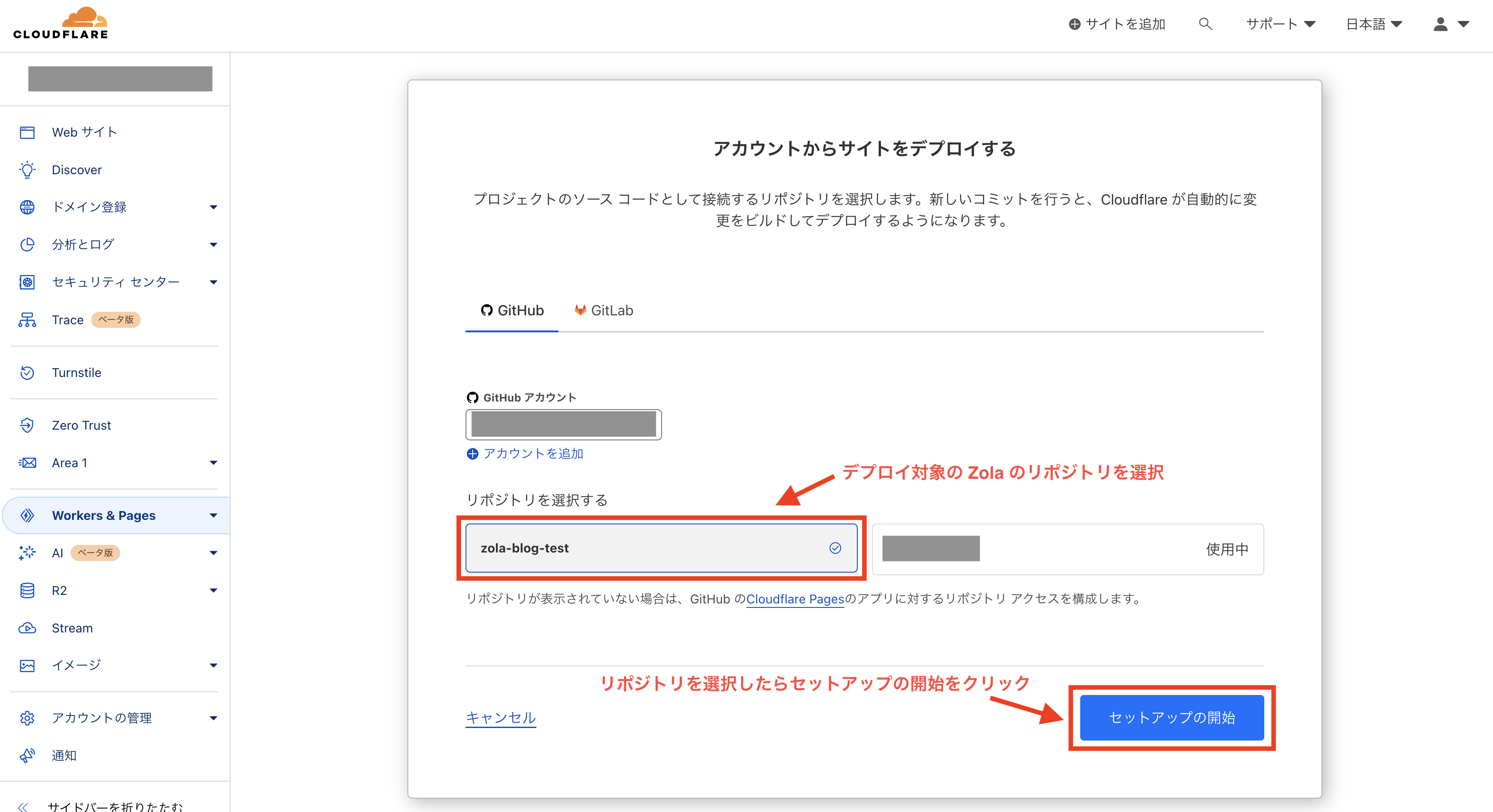
Task: Click the Discover lightbulb icon
Action: pos(27,170)
